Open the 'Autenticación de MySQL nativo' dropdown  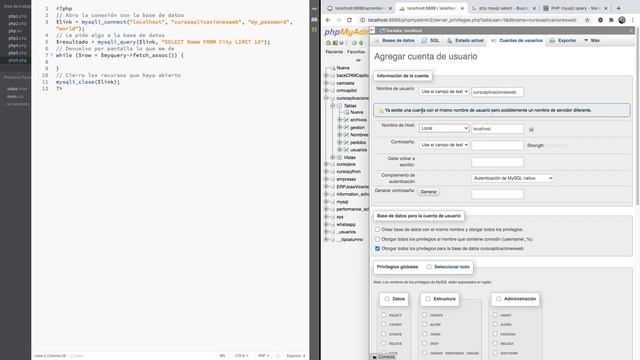(513, 178)
